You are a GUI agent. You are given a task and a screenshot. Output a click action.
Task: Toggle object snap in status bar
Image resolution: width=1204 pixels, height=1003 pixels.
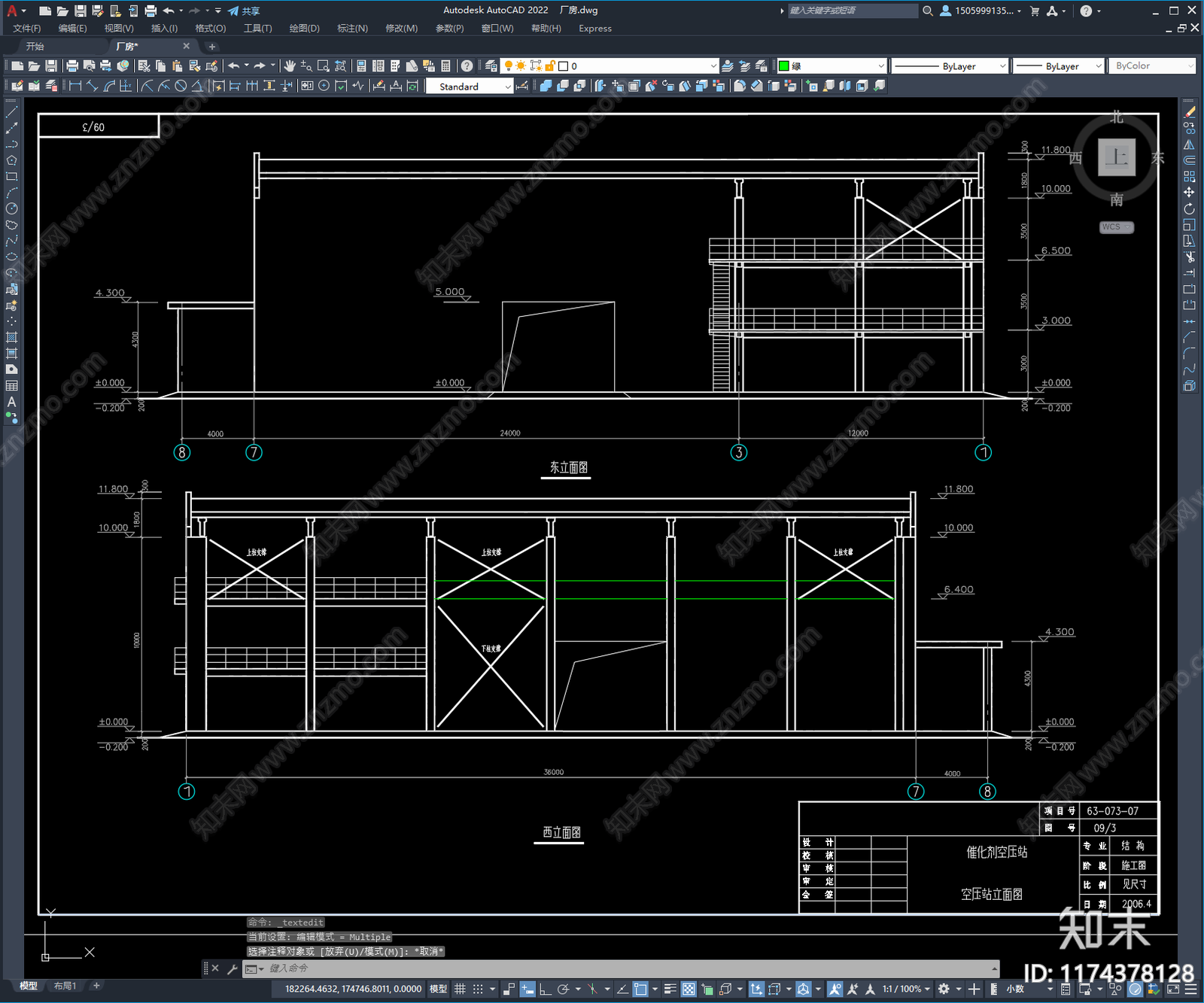[640, 989]
